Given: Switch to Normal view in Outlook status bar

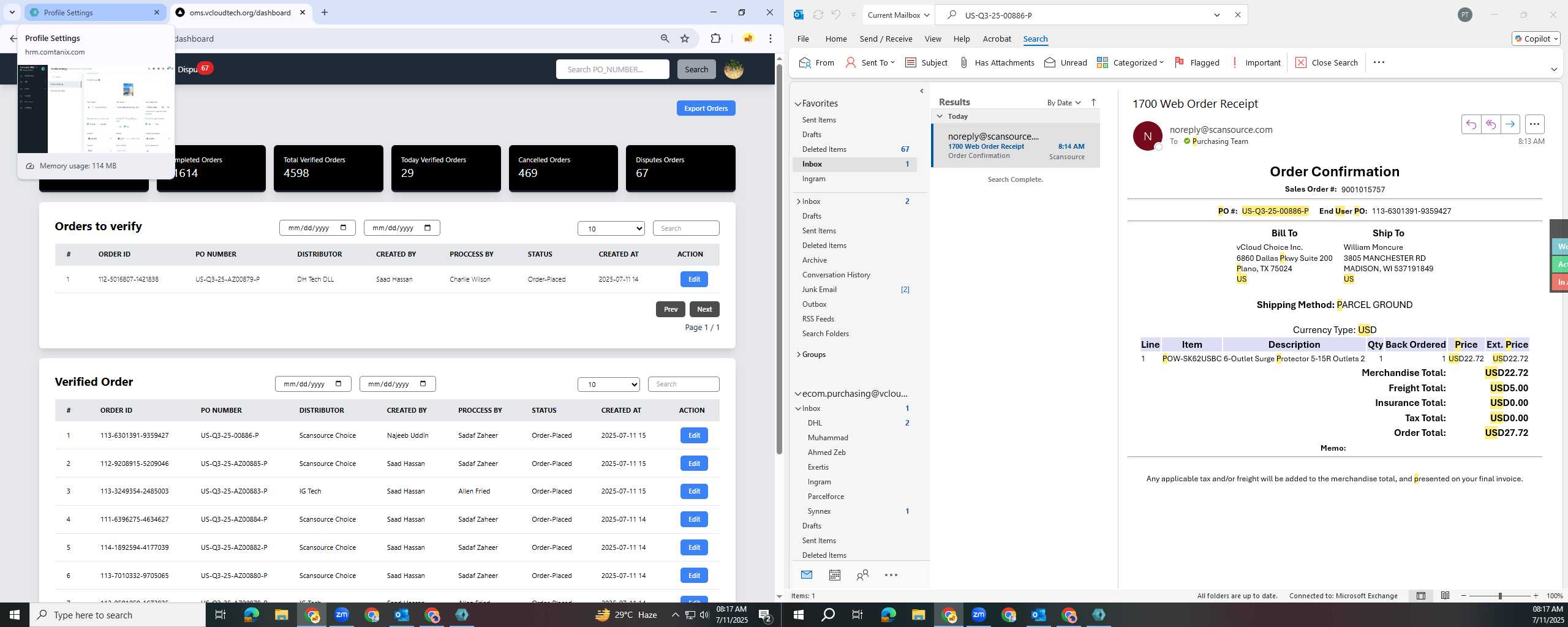Looking at the screenshot, I should pos(1420,596).
